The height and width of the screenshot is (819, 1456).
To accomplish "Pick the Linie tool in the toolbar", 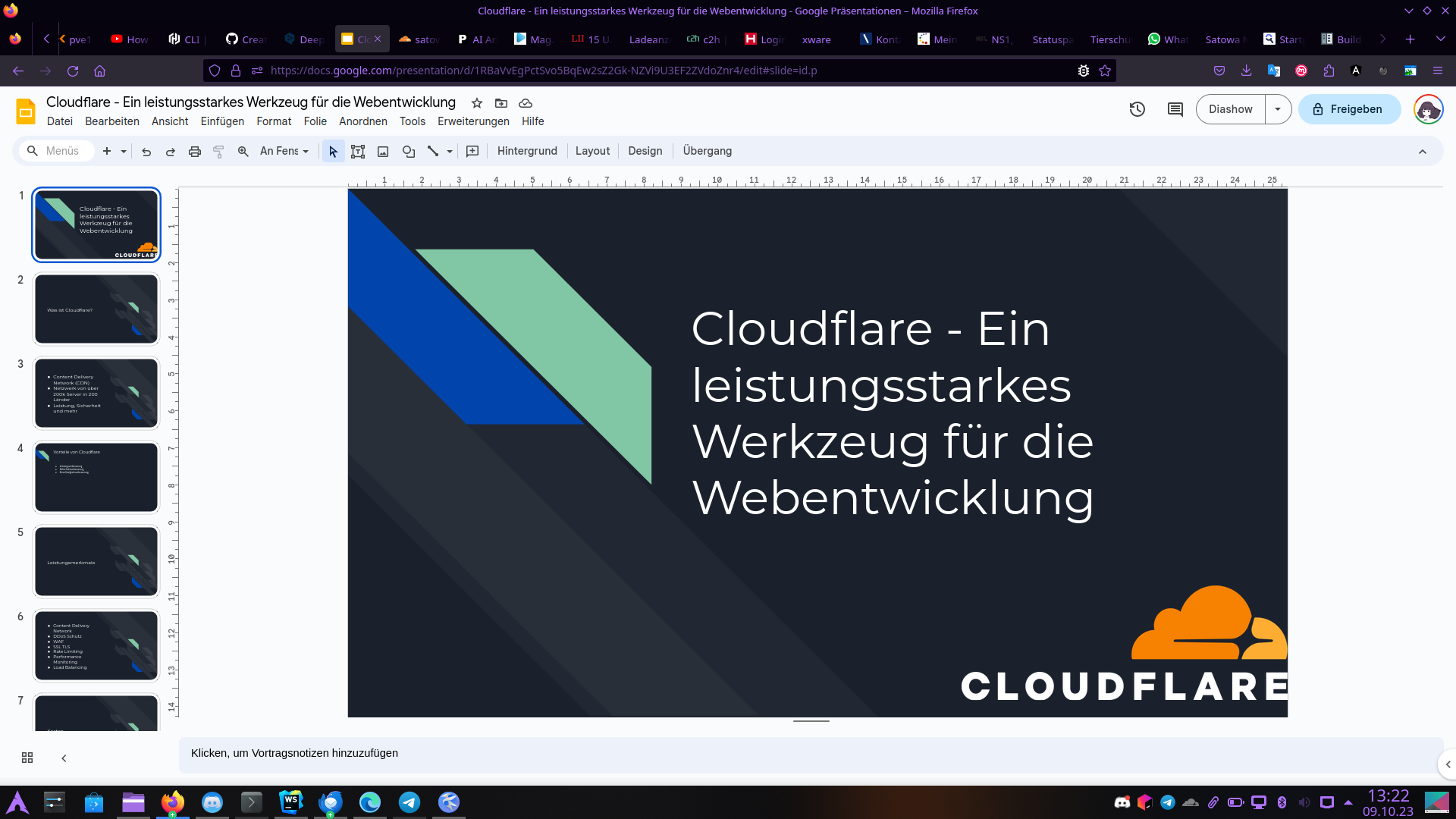I will pos(431,151).
